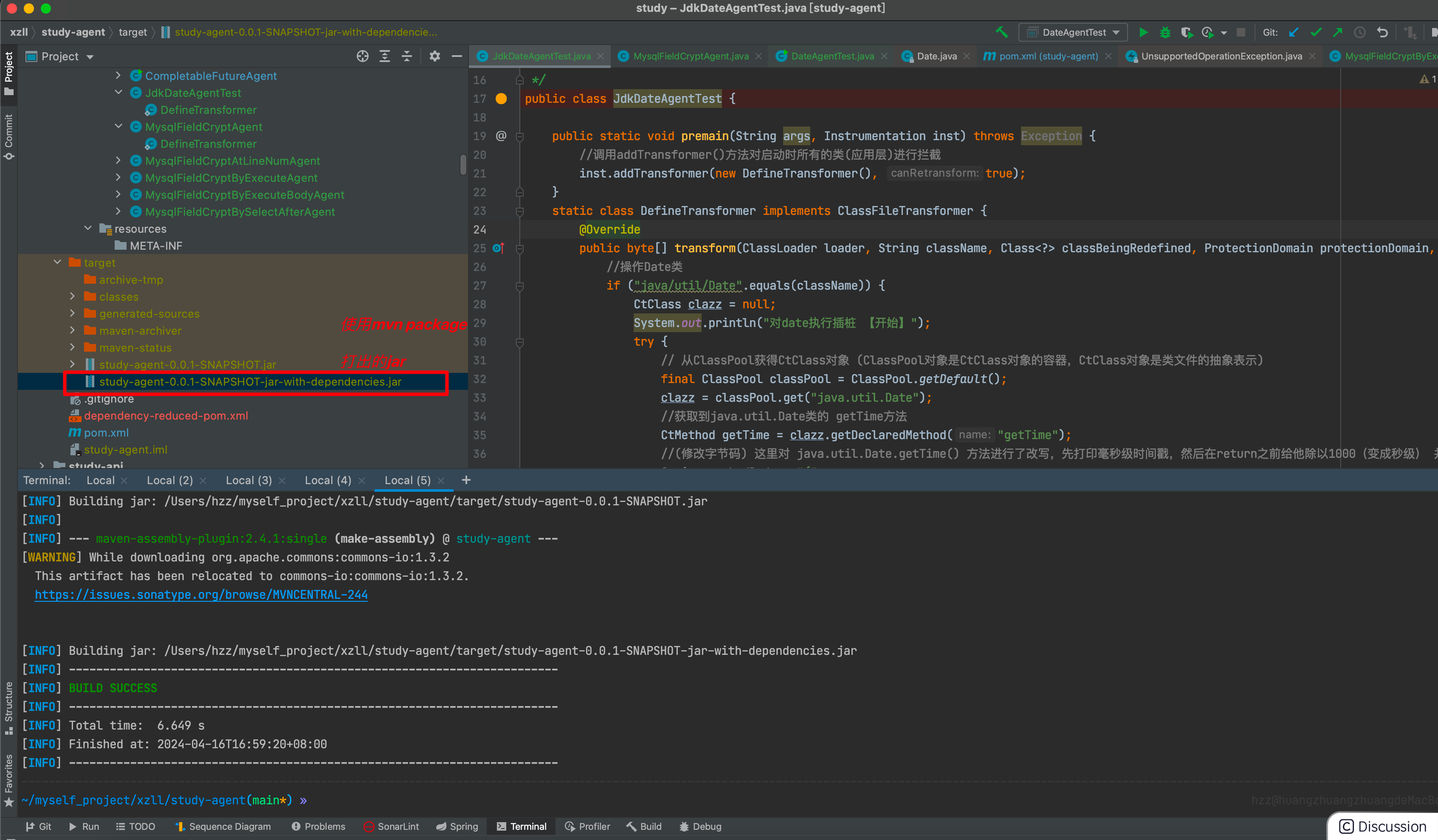Close the Local (5) terminal tab
Image resolution: width=1438 pixels, height=840 pixels.
[x=440, y=480]
